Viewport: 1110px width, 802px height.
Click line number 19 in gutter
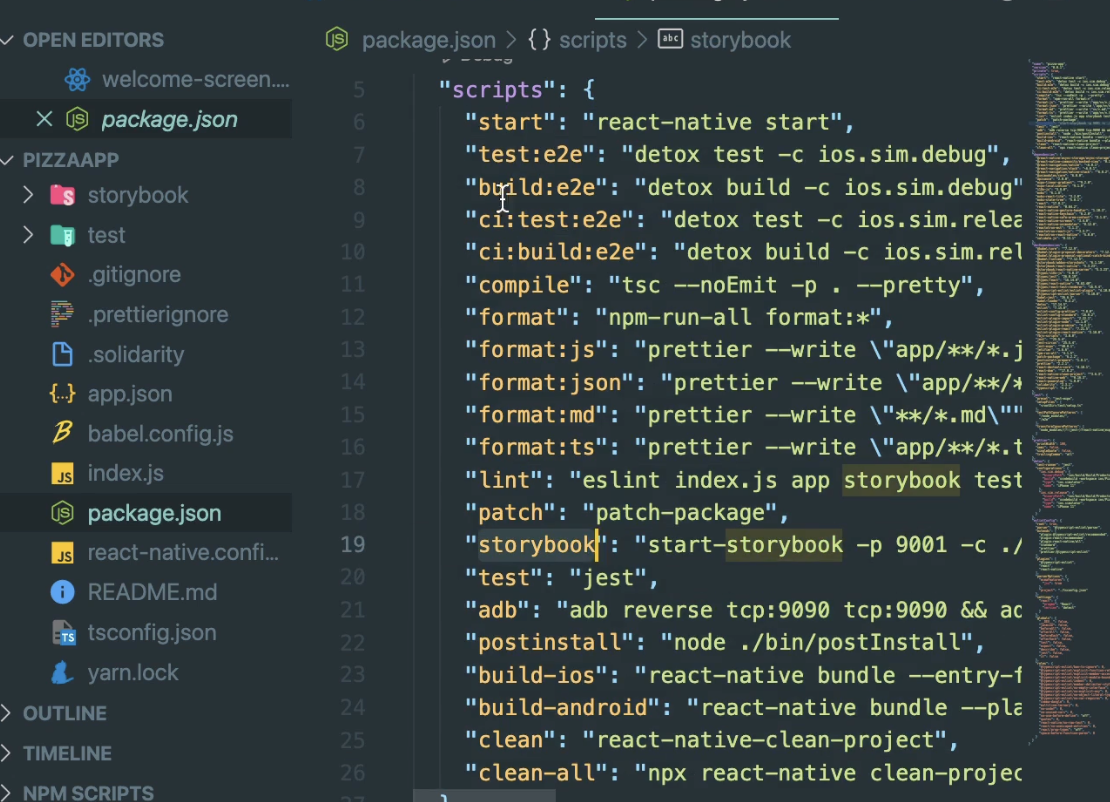pyautogui.click(x=353, y=544)
